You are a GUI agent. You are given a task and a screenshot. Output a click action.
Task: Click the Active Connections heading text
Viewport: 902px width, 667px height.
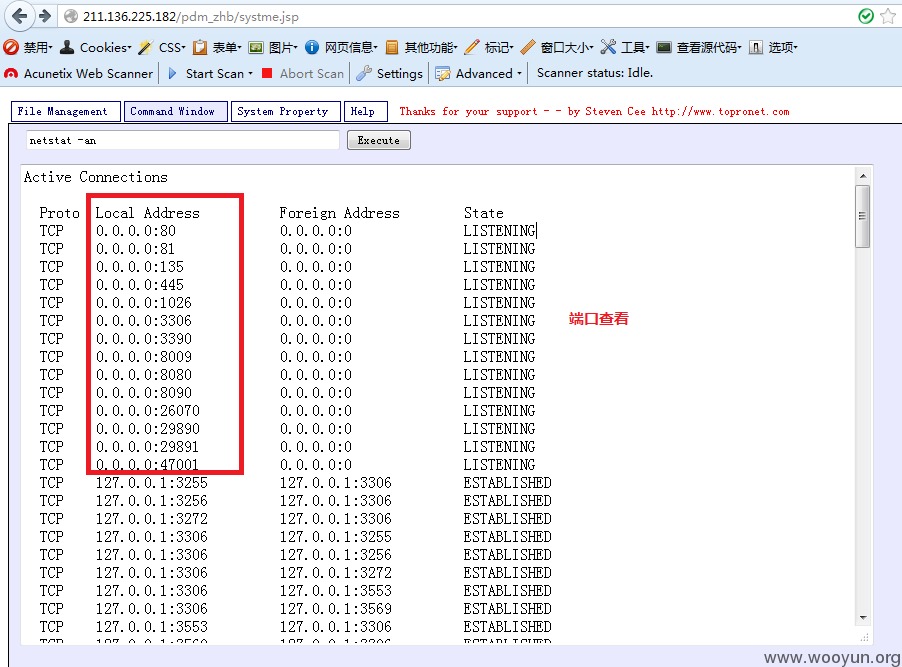[x=95, y=177]
